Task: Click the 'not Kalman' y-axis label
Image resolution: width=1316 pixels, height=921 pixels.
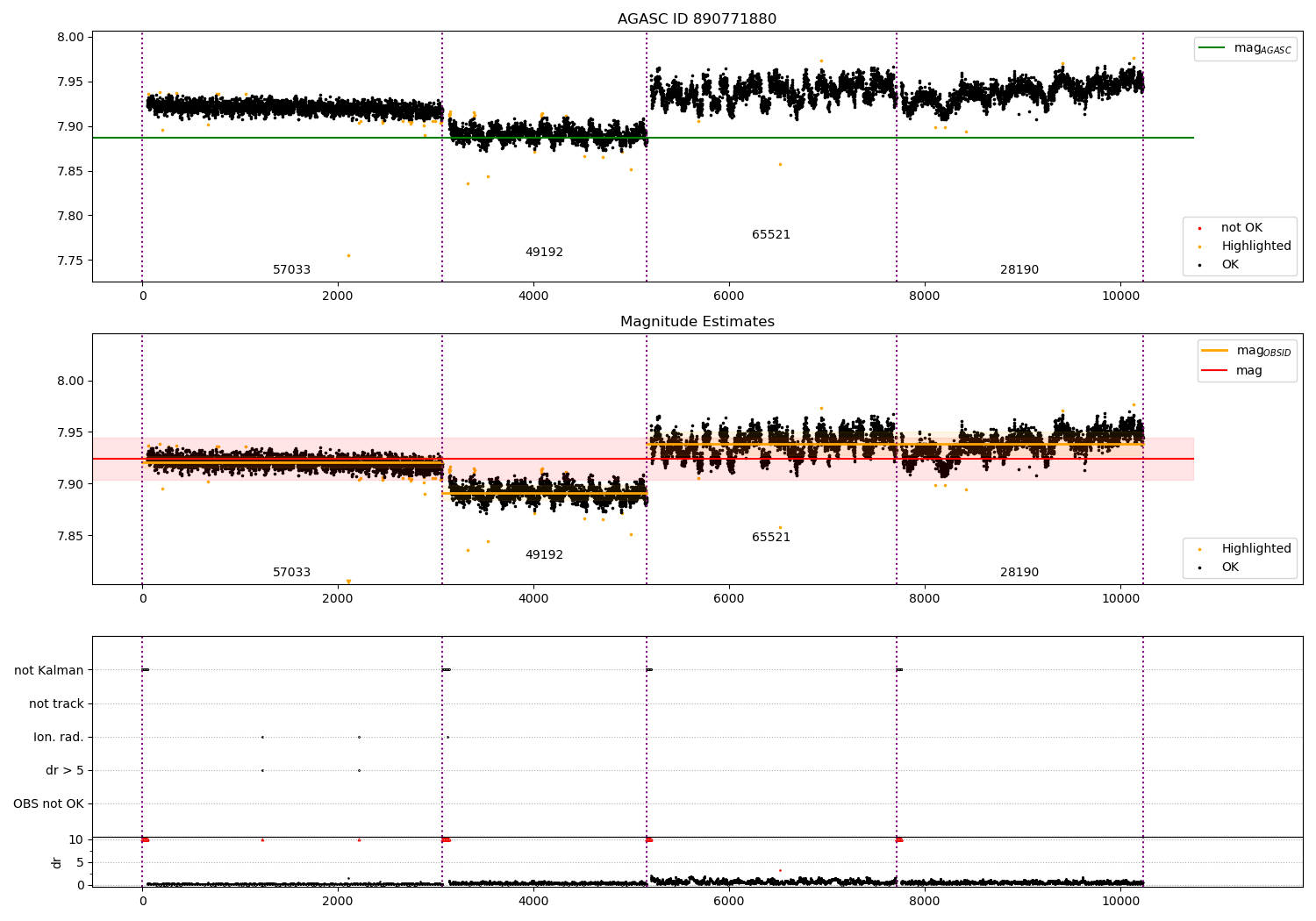Action: point(49,670)
